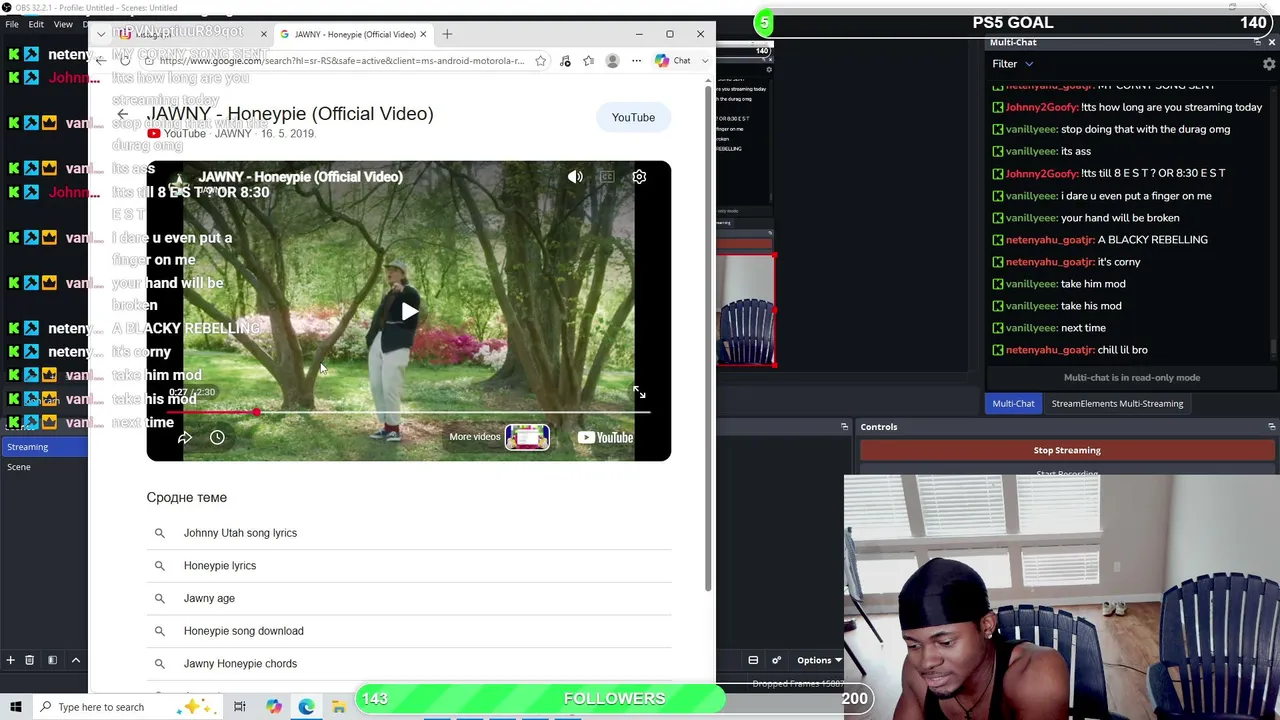The width and height of the screenshot is (1280, 720).
Task: Open the YouTube source button
Action: tap(633, 118)
